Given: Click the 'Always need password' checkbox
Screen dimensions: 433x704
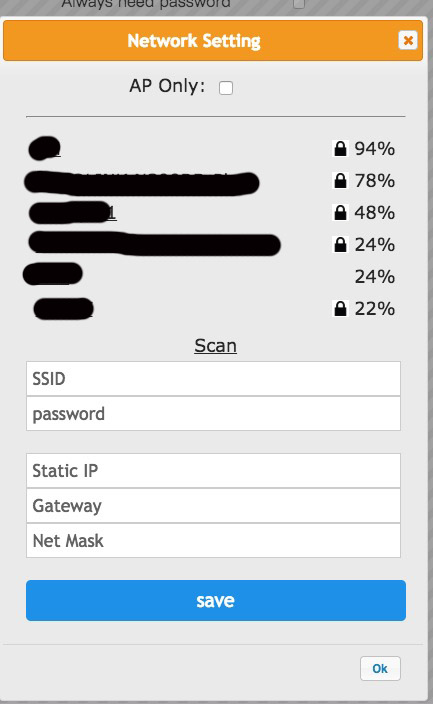Looking at the screenshot, I should [299, 4].
